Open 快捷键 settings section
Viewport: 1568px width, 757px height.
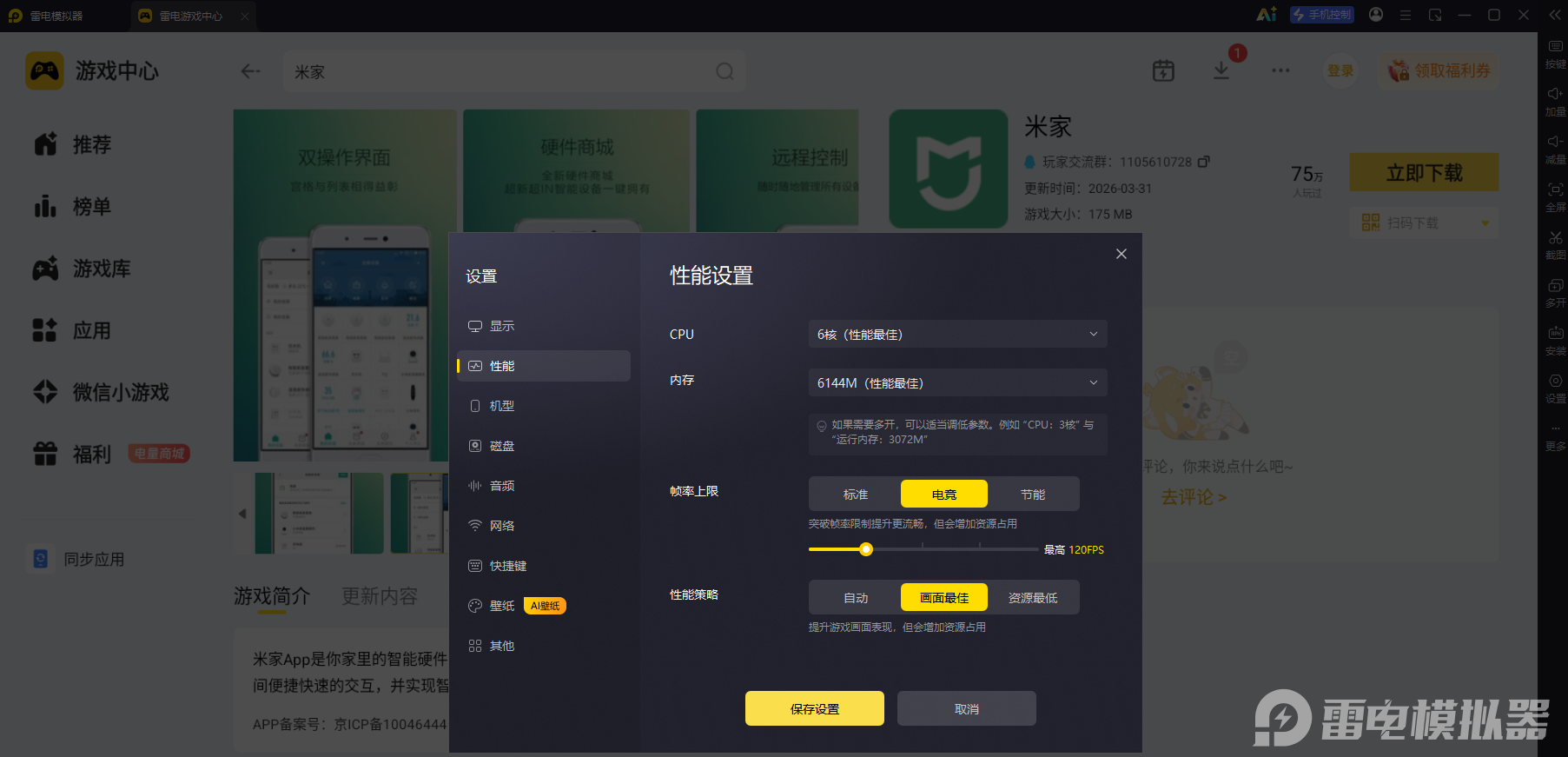coord(544,566)
